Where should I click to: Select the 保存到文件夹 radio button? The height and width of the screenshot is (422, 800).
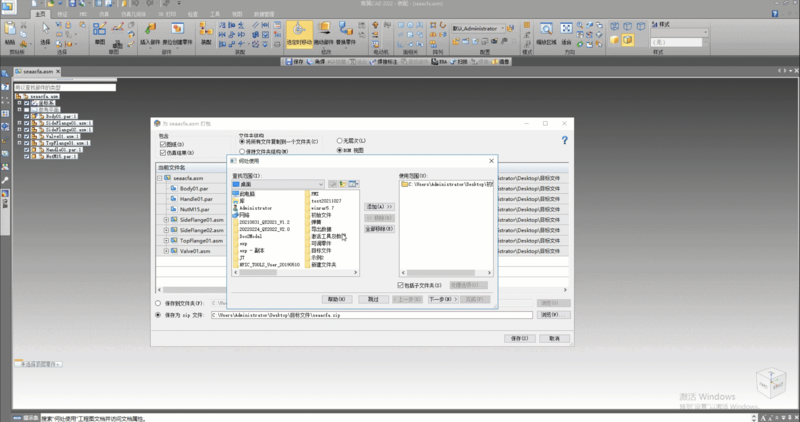pos(158,302)
